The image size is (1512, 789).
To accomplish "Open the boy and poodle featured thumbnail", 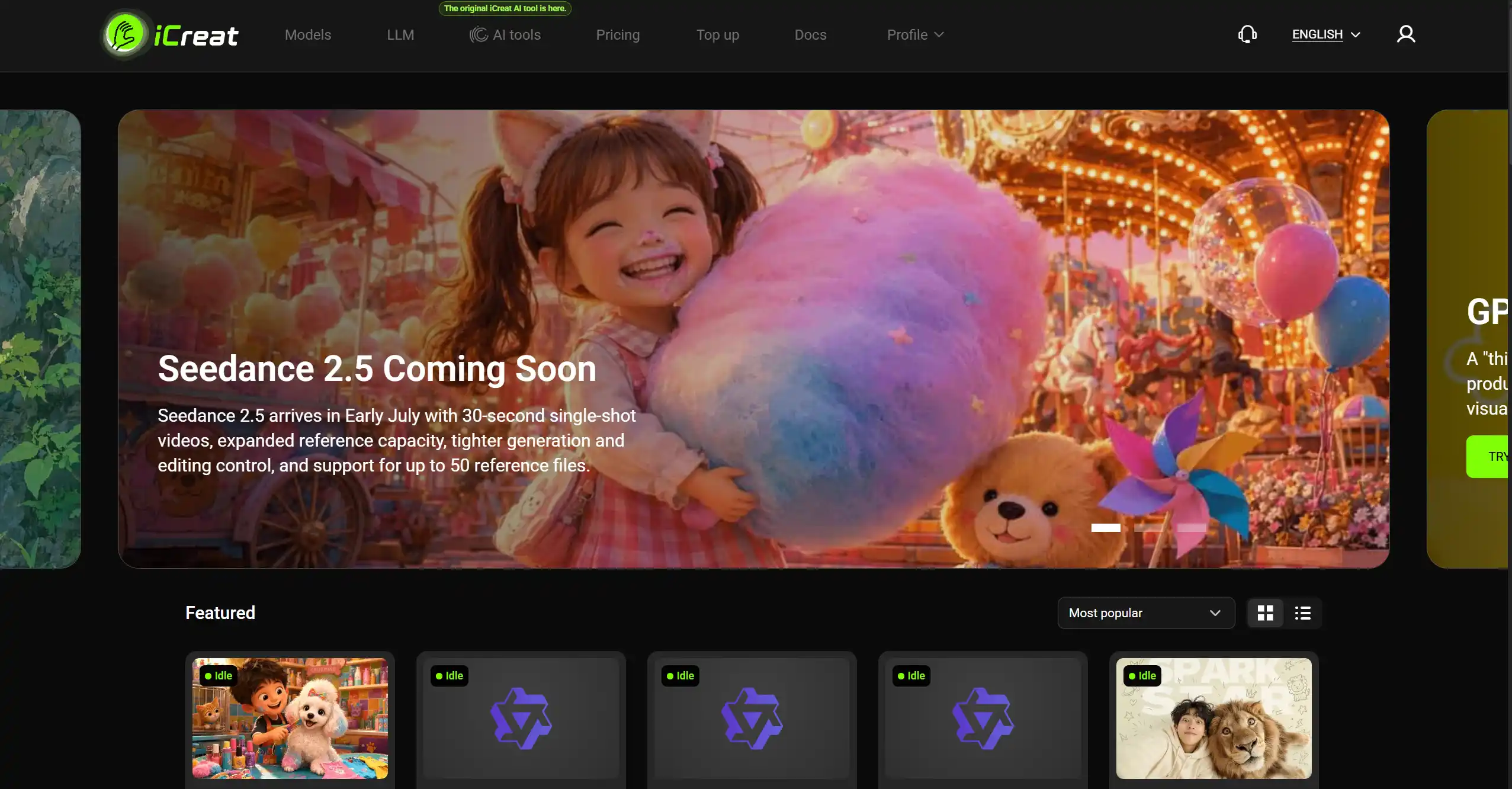I will coord(290,718).
